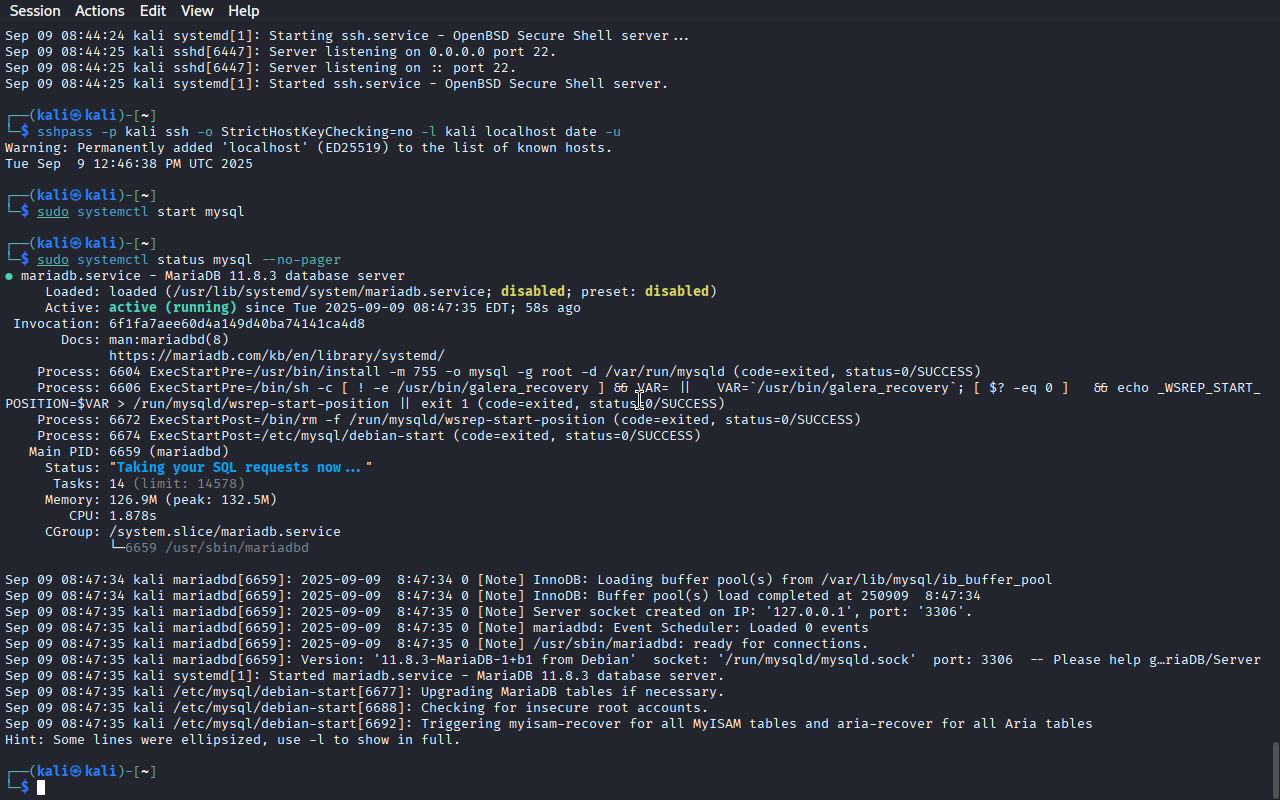Click the CGroup /system.slice/mariadb.service entry

[225, 532]
